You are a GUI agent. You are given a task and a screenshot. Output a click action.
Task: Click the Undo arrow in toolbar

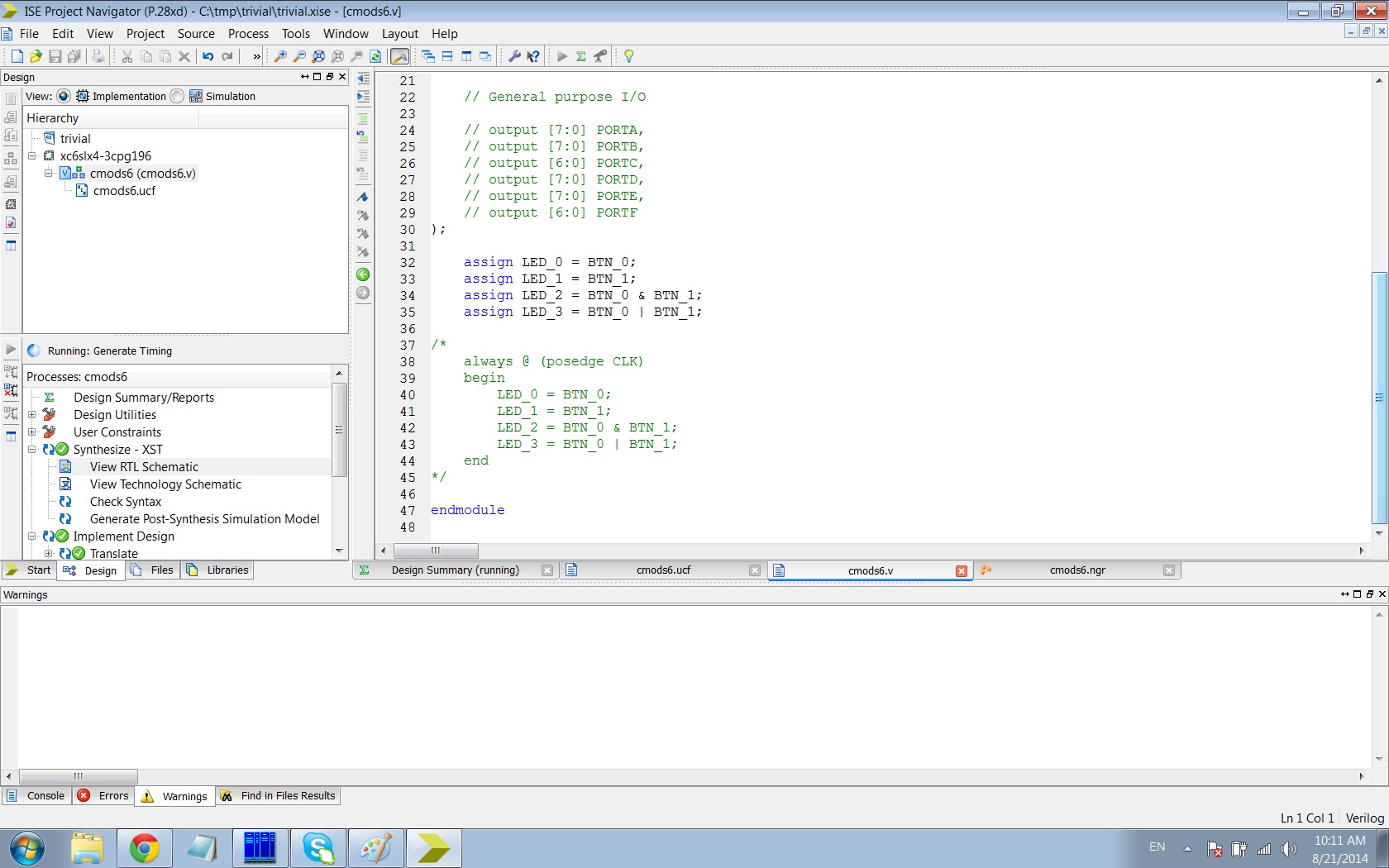208,56
